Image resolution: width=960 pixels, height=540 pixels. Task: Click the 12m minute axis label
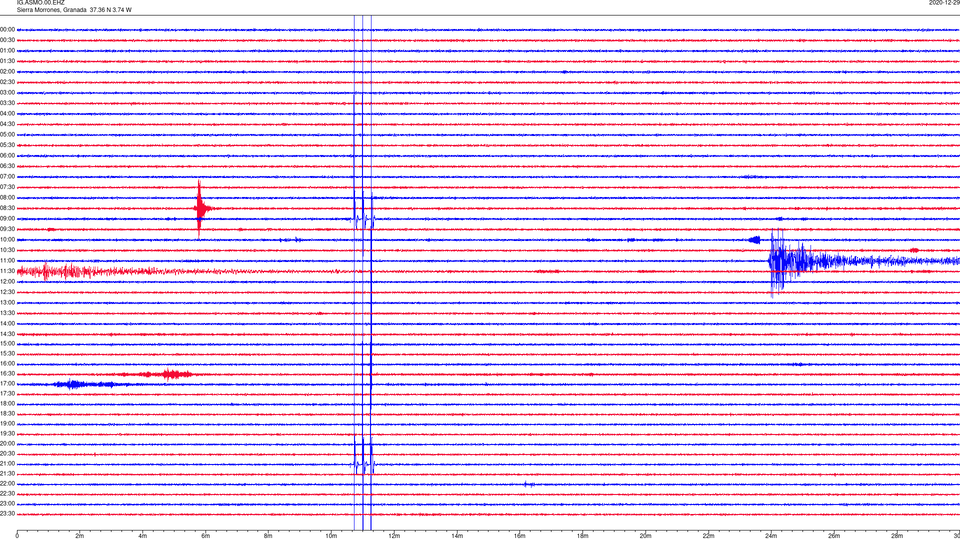[x=394, y=536]
